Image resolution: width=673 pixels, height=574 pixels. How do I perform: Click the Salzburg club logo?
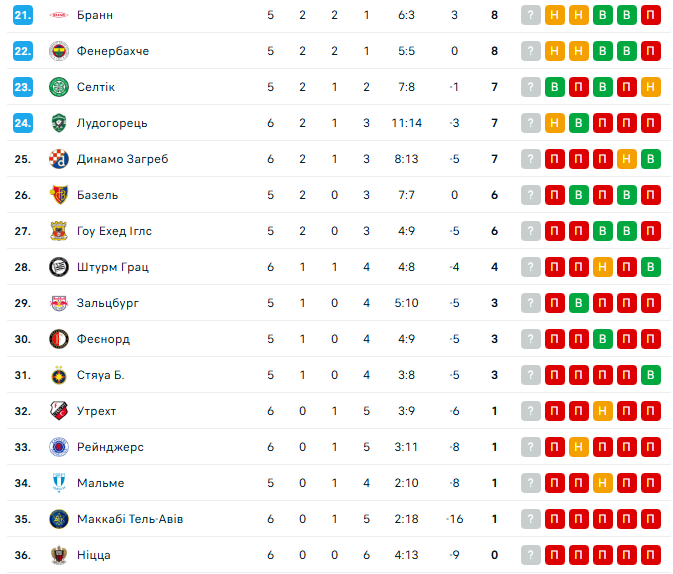tap(58, 303)
